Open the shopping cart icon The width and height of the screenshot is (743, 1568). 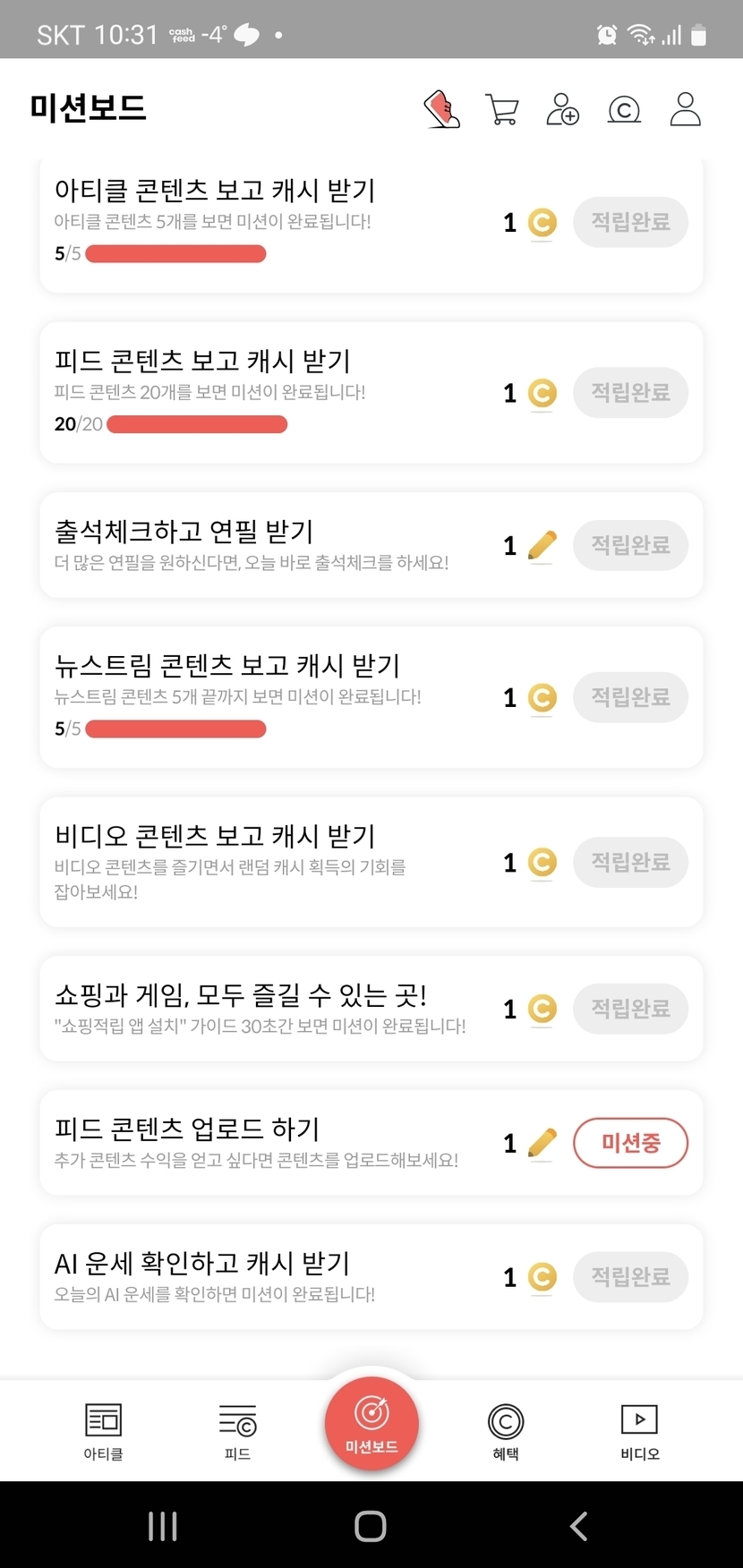[x=502, y=109]
